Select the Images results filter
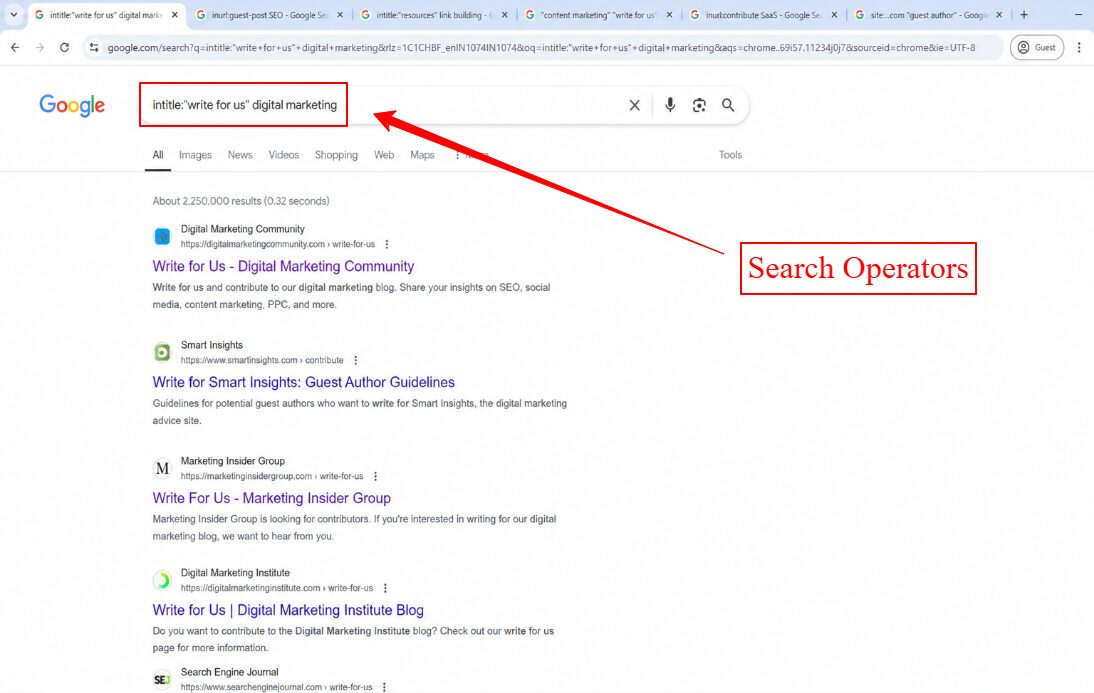 pos(195,155)
